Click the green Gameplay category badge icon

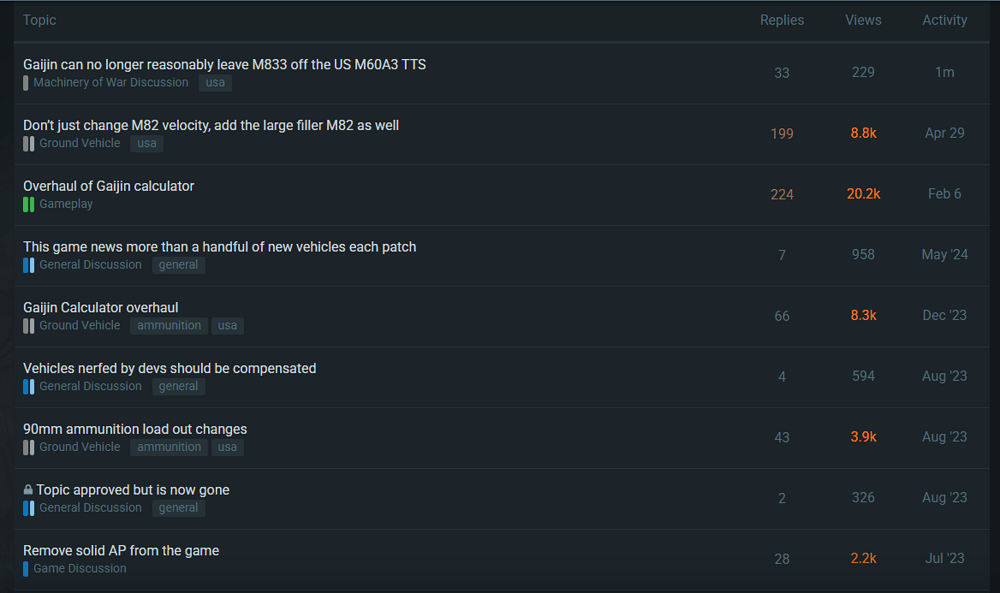(29, 204)
